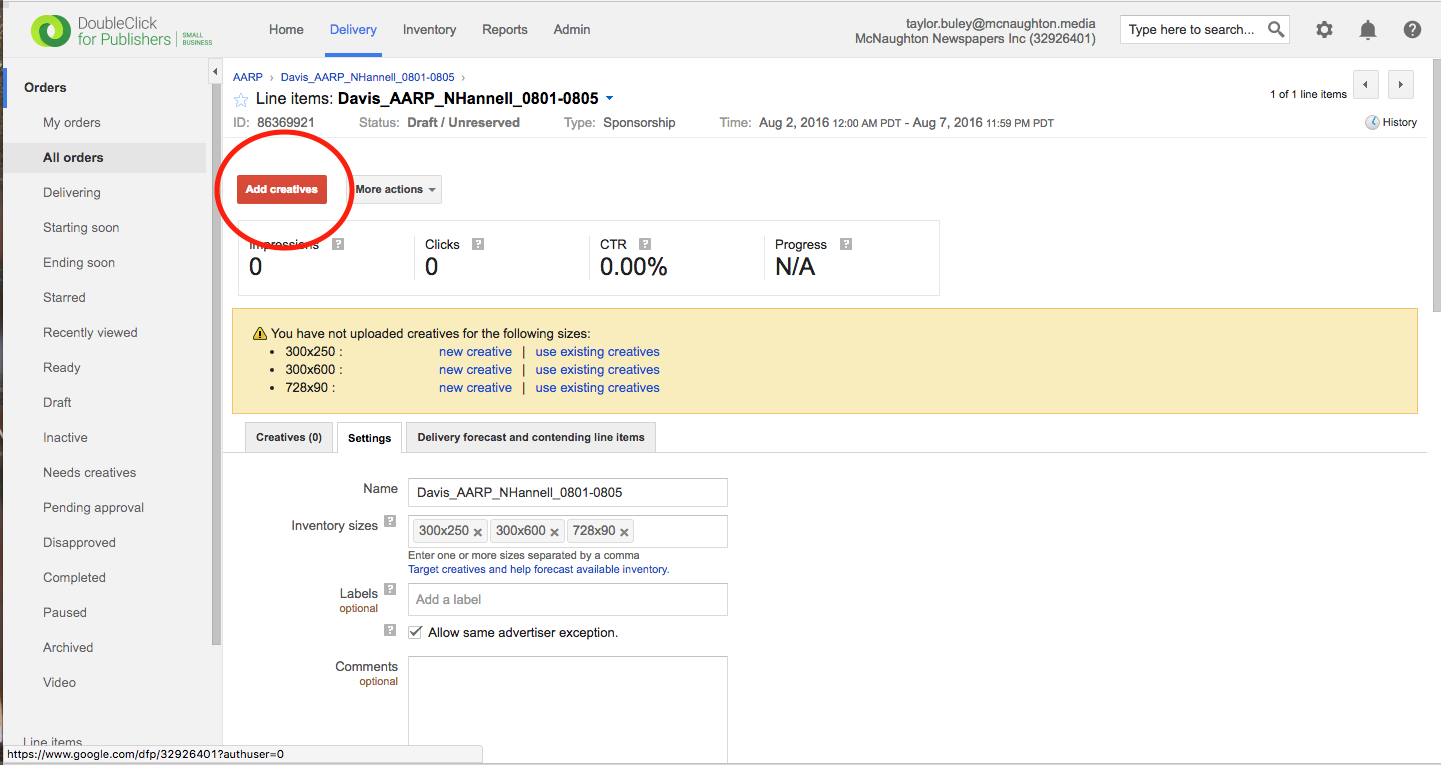This screenshot has width=1441, height=765.
Task: Open the settings gear icon
Action: [x=1324, y=29]
